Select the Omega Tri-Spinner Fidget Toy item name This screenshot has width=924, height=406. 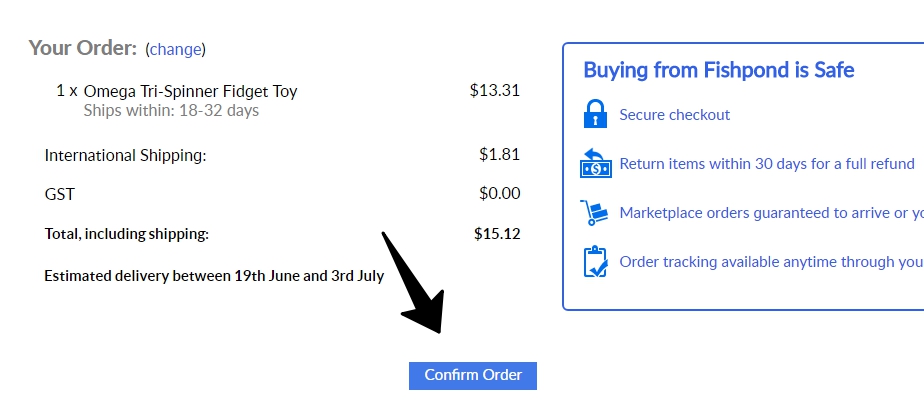[x=190, y=91]
